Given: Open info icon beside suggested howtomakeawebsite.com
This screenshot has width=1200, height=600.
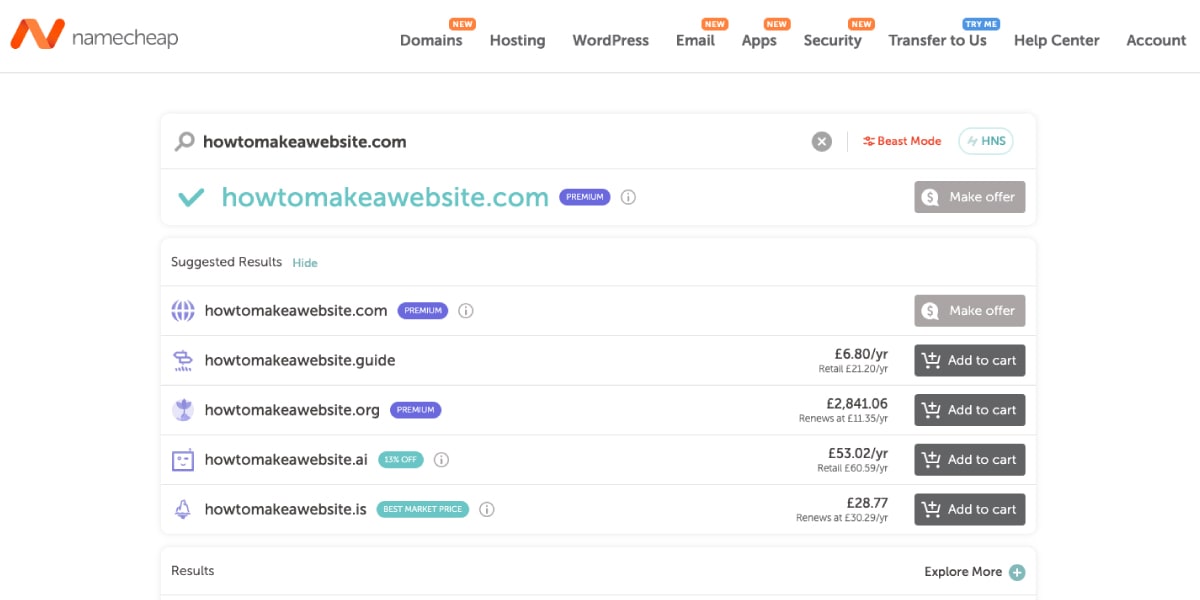Looking at the screenshot, I should [466, 311].
